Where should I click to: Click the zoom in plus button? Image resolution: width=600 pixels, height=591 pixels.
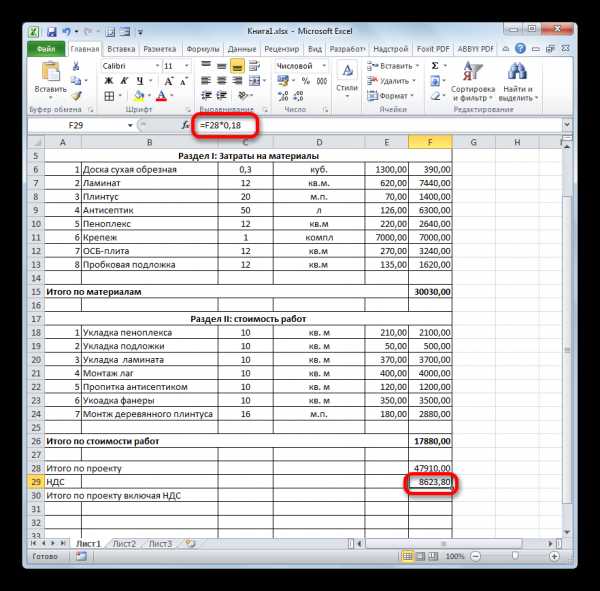point(554,556)
